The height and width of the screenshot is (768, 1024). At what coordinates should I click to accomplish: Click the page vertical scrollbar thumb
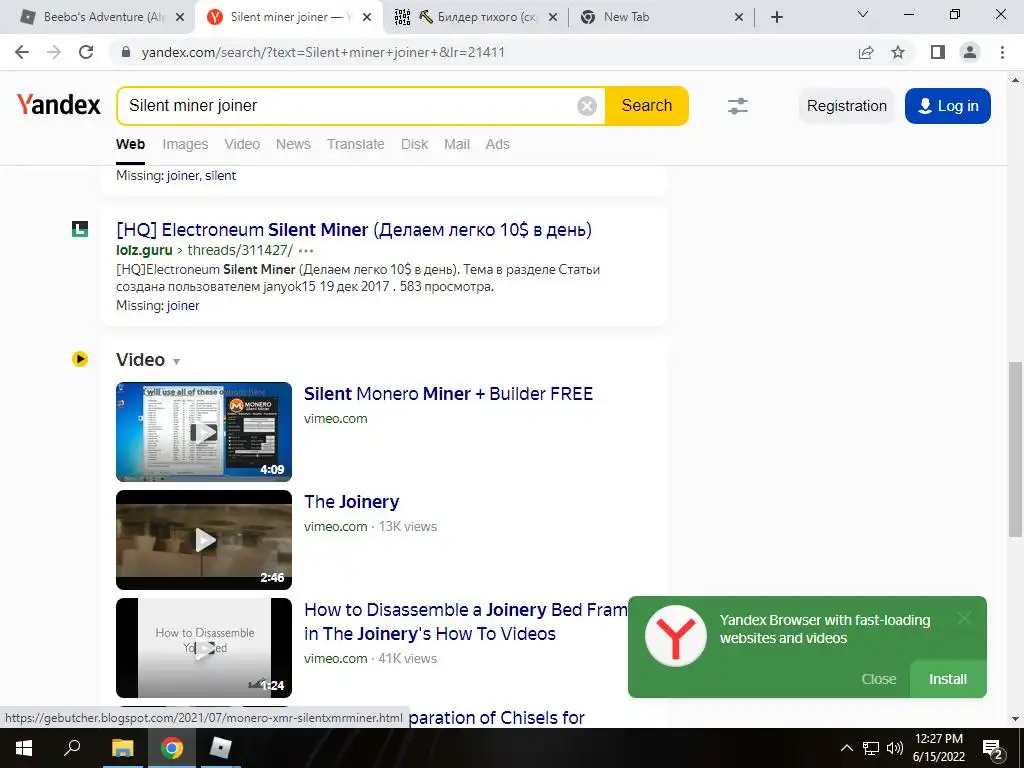tap(1015, 447)
